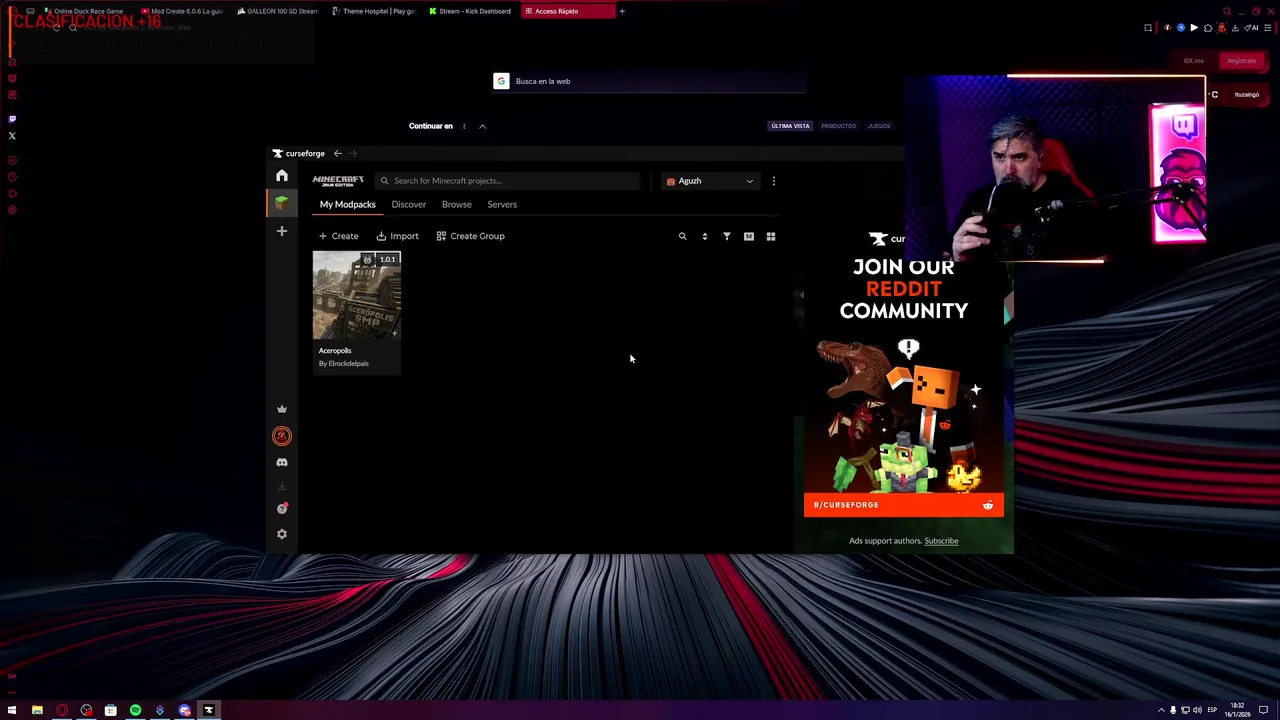Add a new game with the plus icon
Viewport: 1280px width, 720px height.
tap(282, 231)
